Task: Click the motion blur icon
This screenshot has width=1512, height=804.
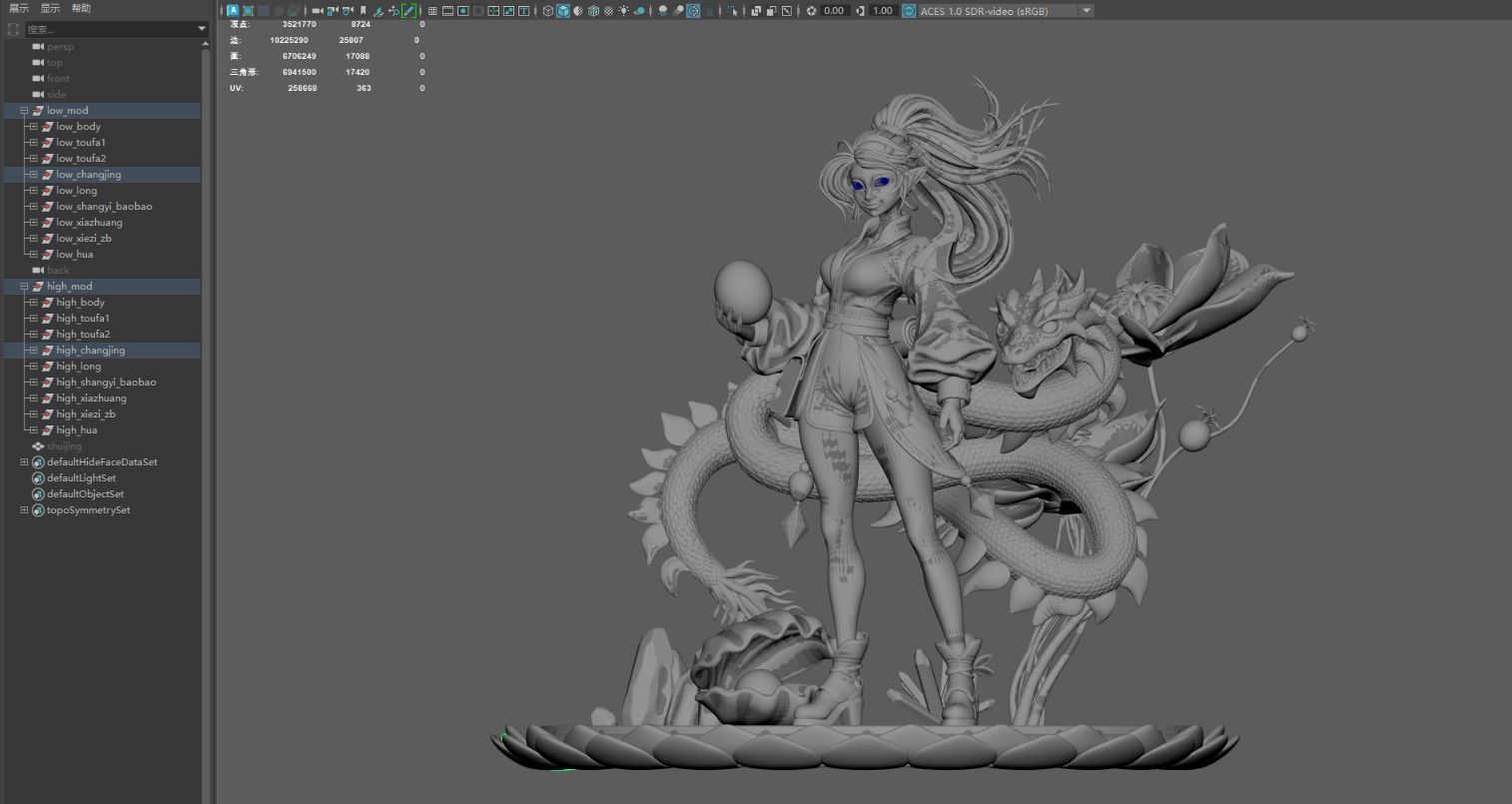Action: pos(679,11)
